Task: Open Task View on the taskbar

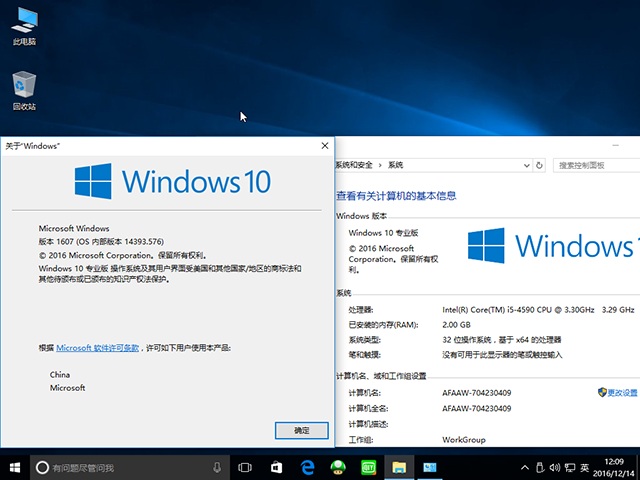Action: point(245,467)
